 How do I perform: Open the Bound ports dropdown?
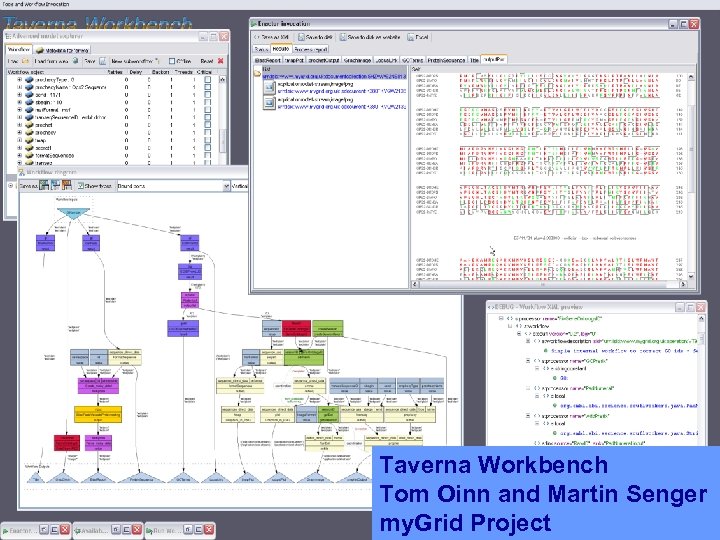click(x=226, y=186)
